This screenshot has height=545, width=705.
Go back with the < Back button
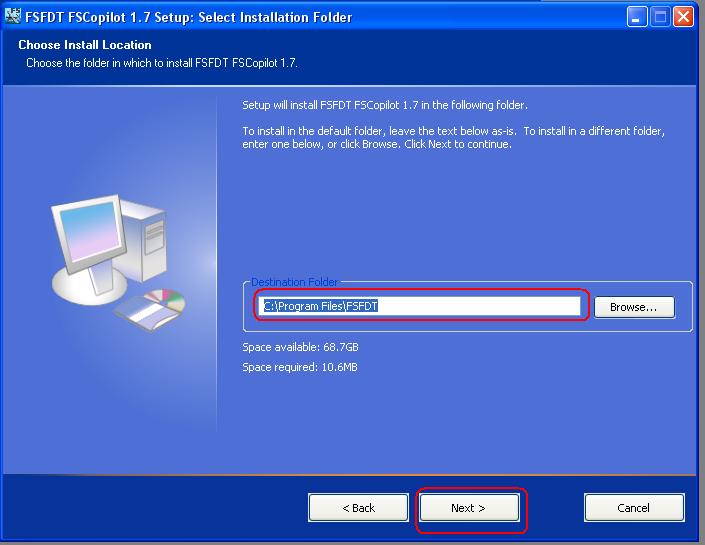pyautogui.click(x=358, y=508)
